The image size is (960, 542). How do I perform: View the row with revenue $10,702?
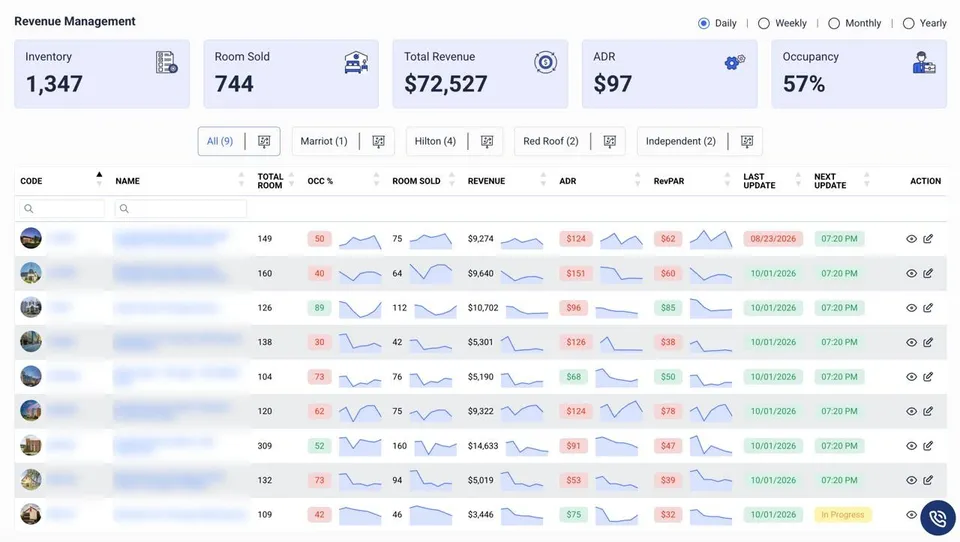[x=911, y=308]
